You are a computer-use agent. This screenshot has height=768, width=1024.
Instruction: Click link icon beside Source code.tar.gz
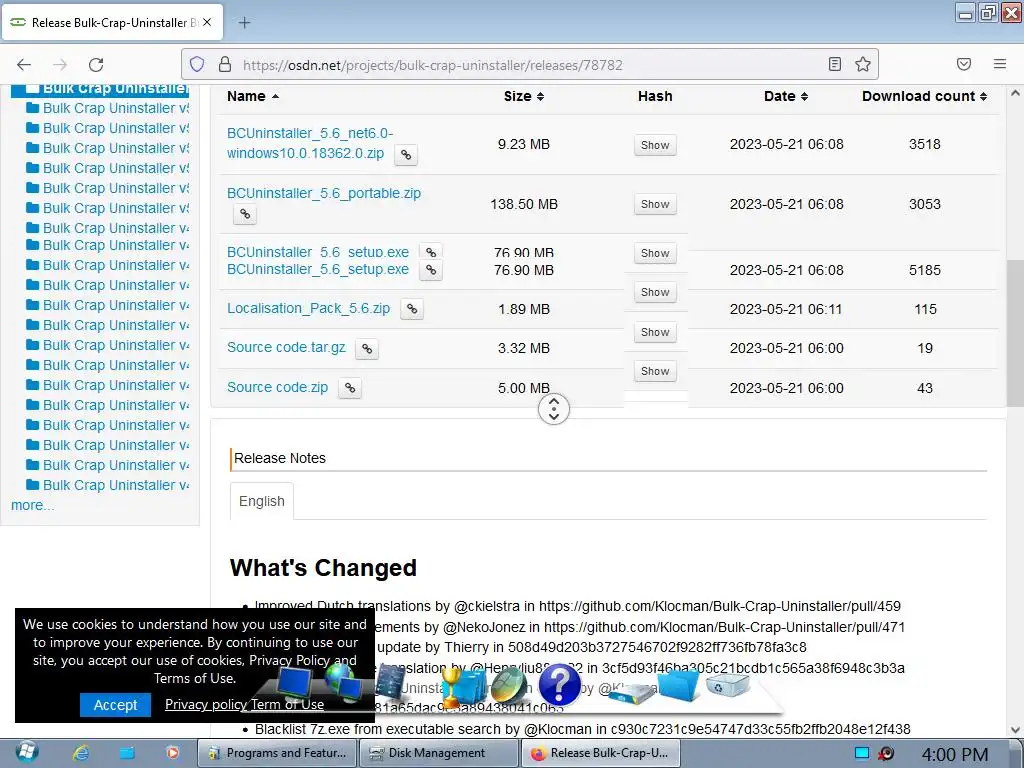[x=367, y=349]
